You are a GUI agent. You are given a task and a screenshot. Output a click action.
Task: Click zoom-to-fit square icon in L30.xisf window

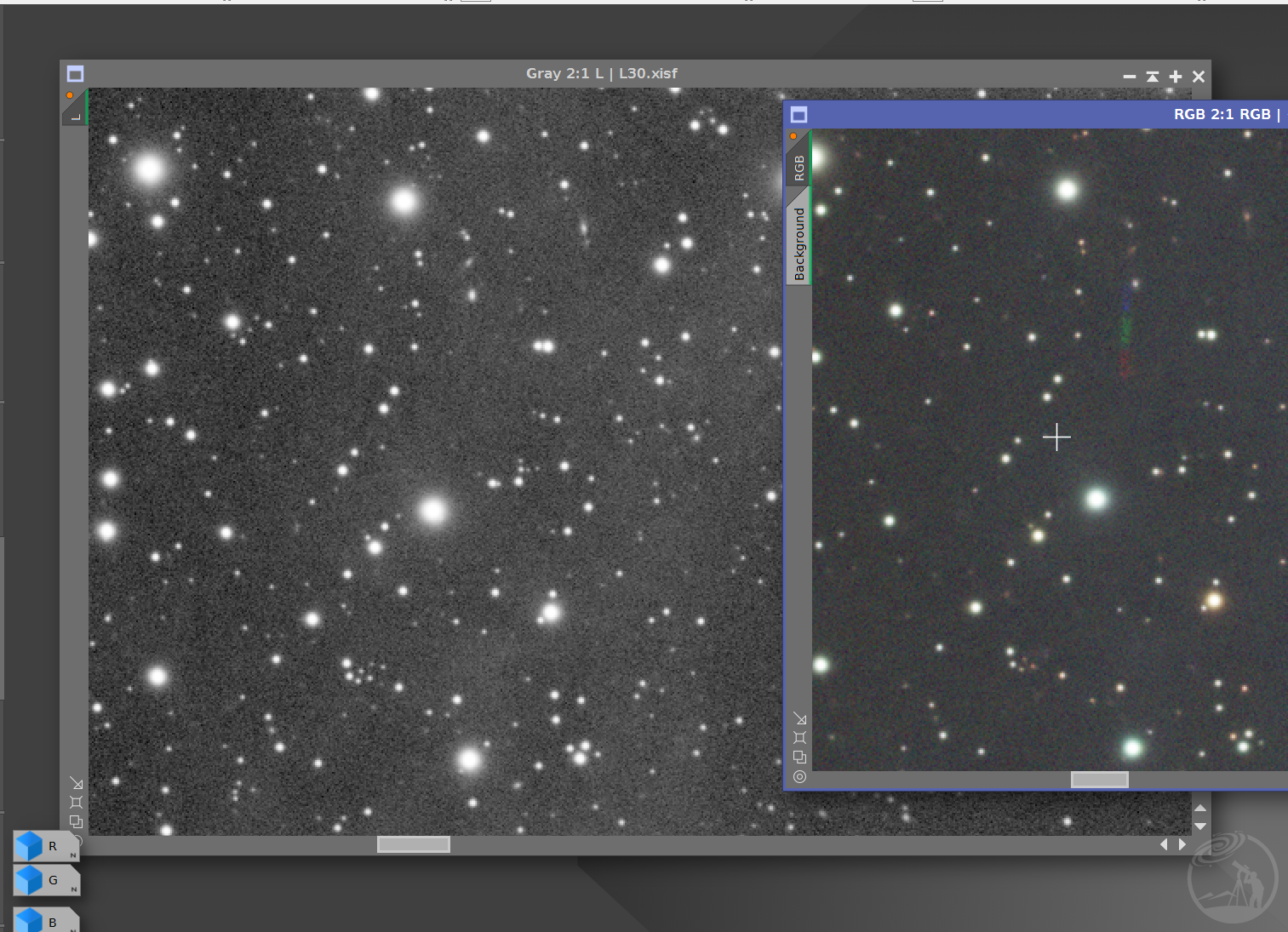point(76,802)
